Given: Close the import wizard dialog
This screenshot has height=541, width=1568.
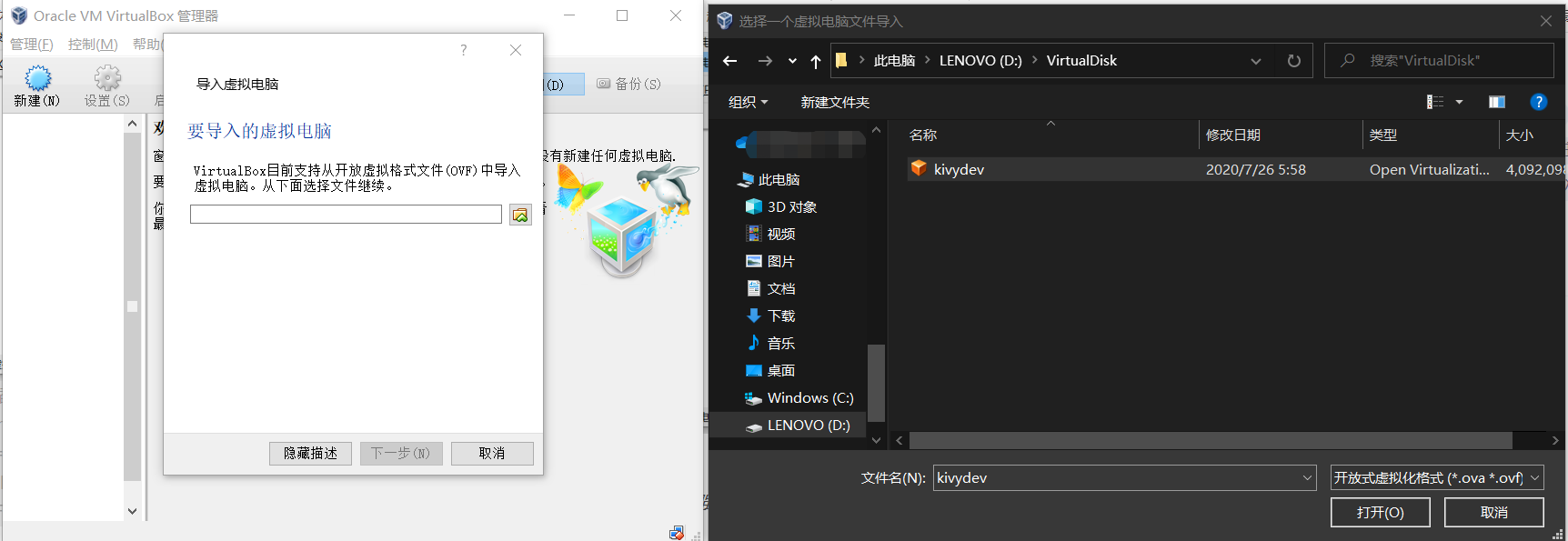Looking at the screenshot, I should (x=516, y=50).
